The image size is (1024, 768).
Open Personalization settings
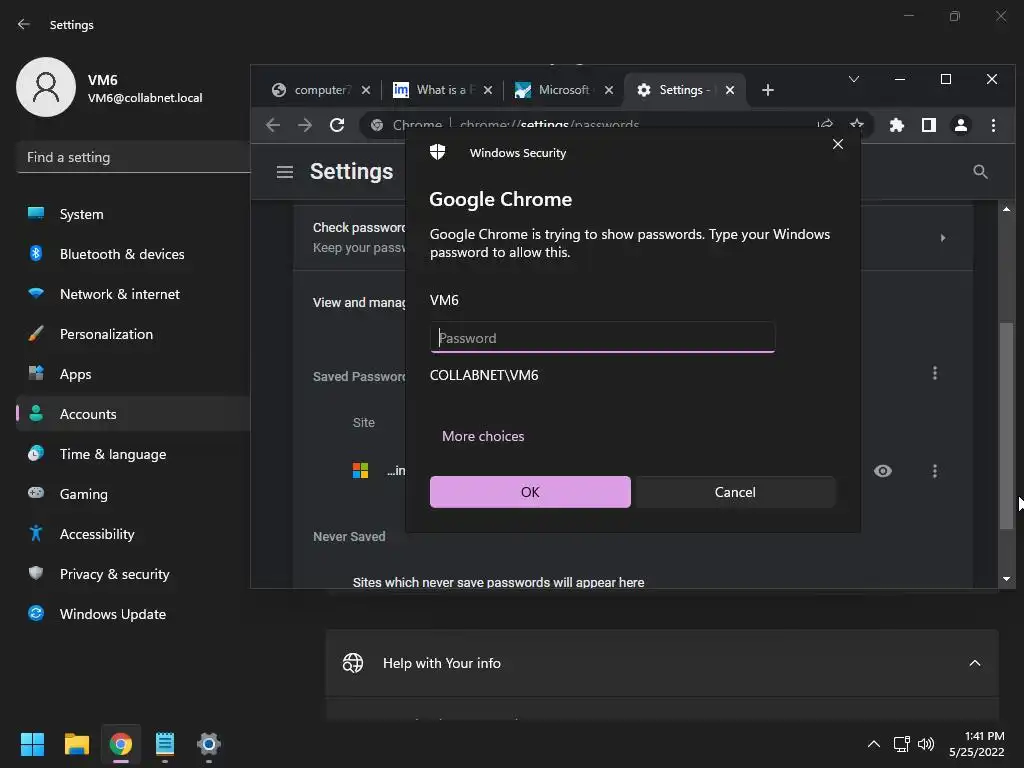(133, 334)
